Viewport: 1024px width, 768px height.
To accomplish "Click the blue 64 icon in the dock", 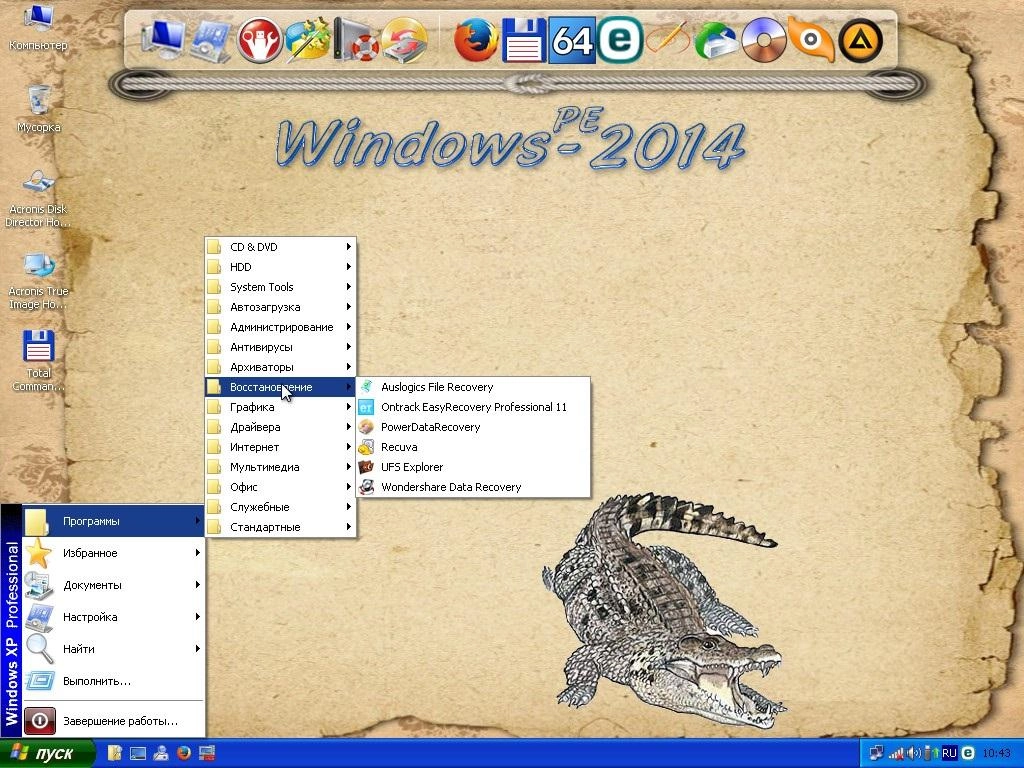I will [x=572, y=40].
